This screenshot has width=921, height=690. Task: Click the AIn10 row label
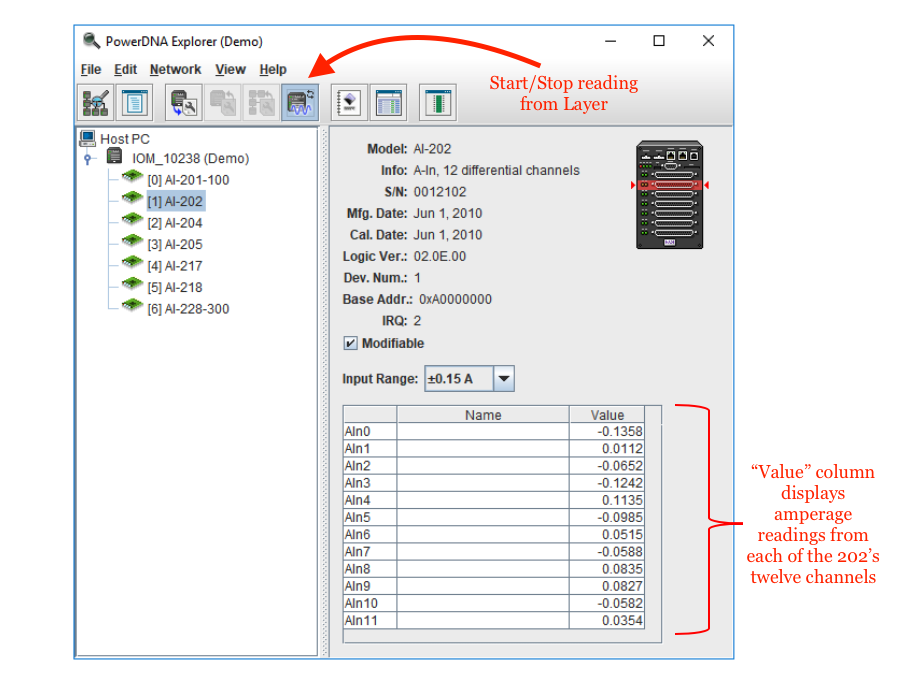point(361,603)
